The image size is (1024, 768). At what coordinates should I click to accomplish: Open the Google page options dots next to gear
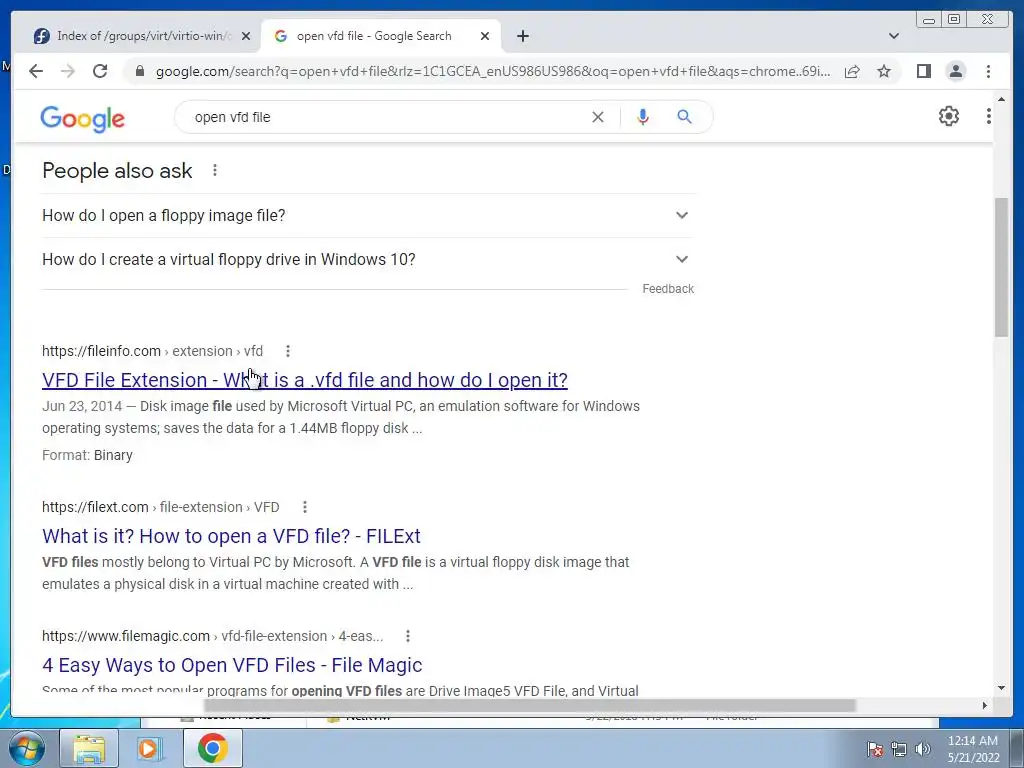(989, 116)
